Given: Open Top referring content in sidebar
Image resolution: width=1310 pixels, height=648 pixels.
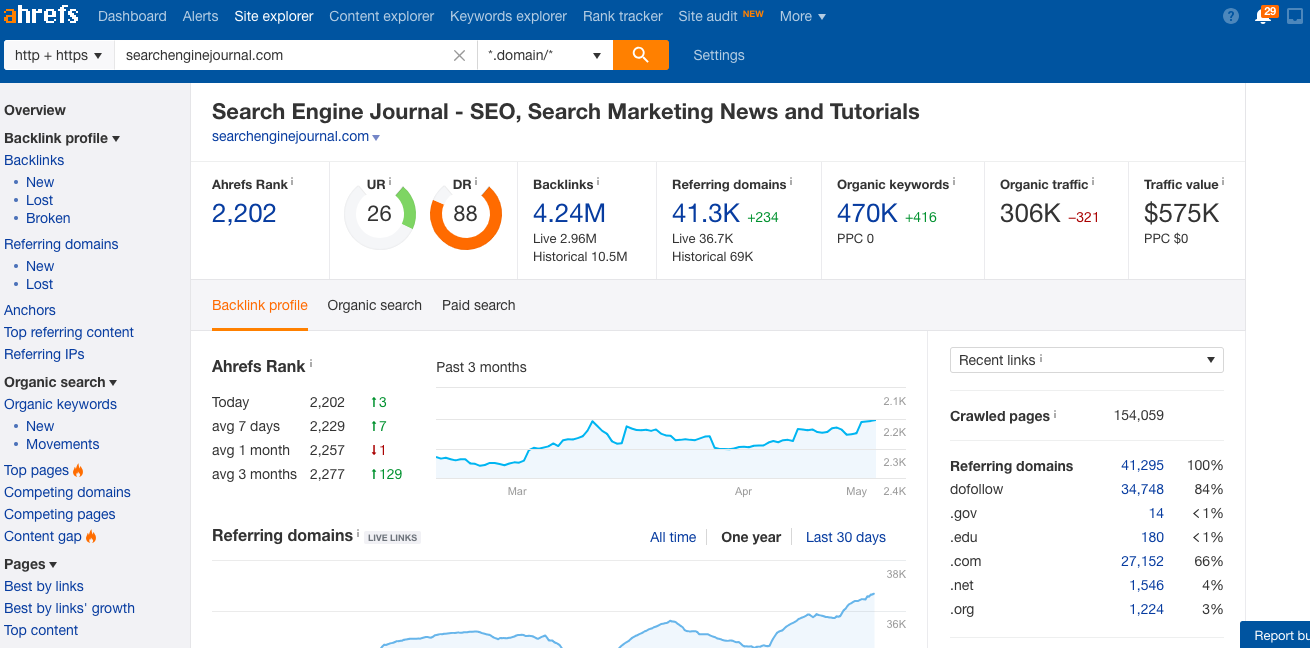Looking at the screenshot, I should pyautogui.click(x=69, y=332).
